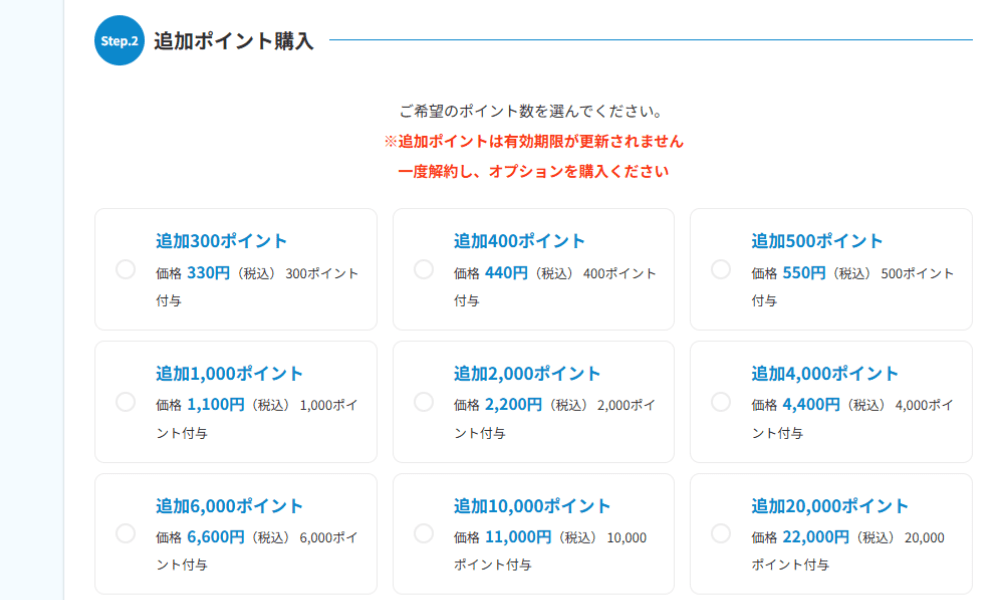
Task: Select radio for 追加1,000ポイント
Action: click(126, 402)
